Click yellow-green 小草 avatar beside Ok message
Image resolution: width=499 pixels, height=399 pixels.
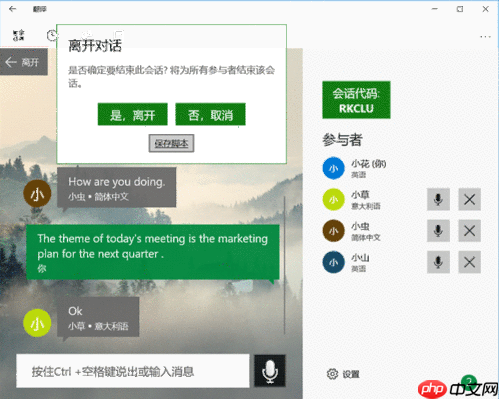[37, 323]
